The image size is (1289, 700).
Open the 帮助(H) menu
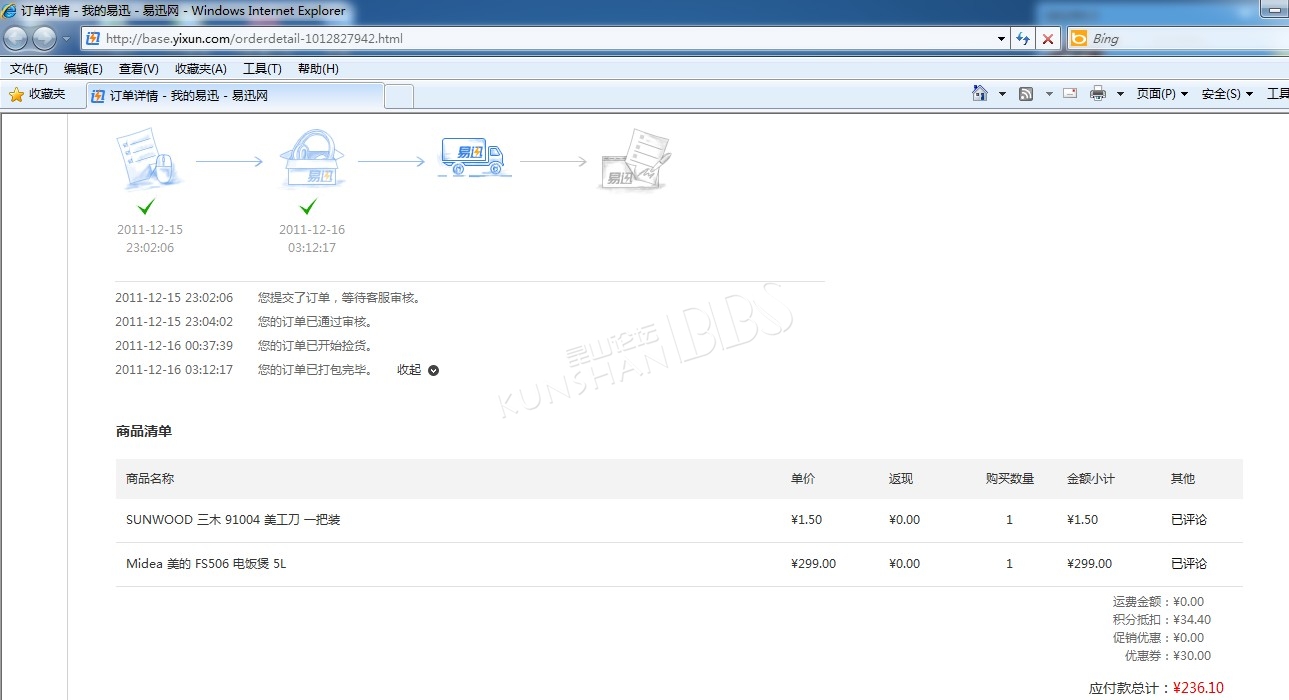click(x=318, y=69)
